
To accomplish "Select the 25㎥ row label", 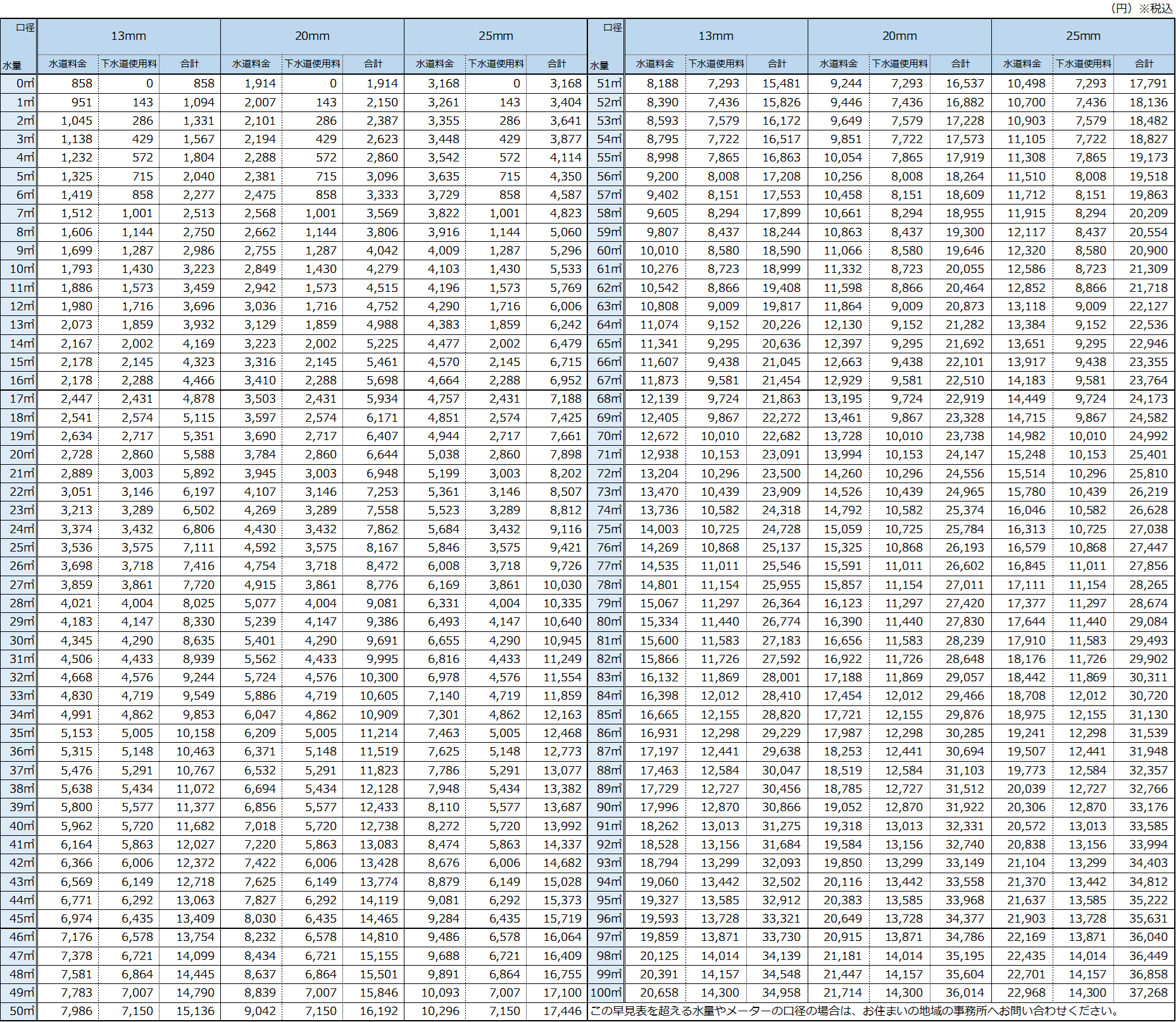I will [x=21, y=548].
